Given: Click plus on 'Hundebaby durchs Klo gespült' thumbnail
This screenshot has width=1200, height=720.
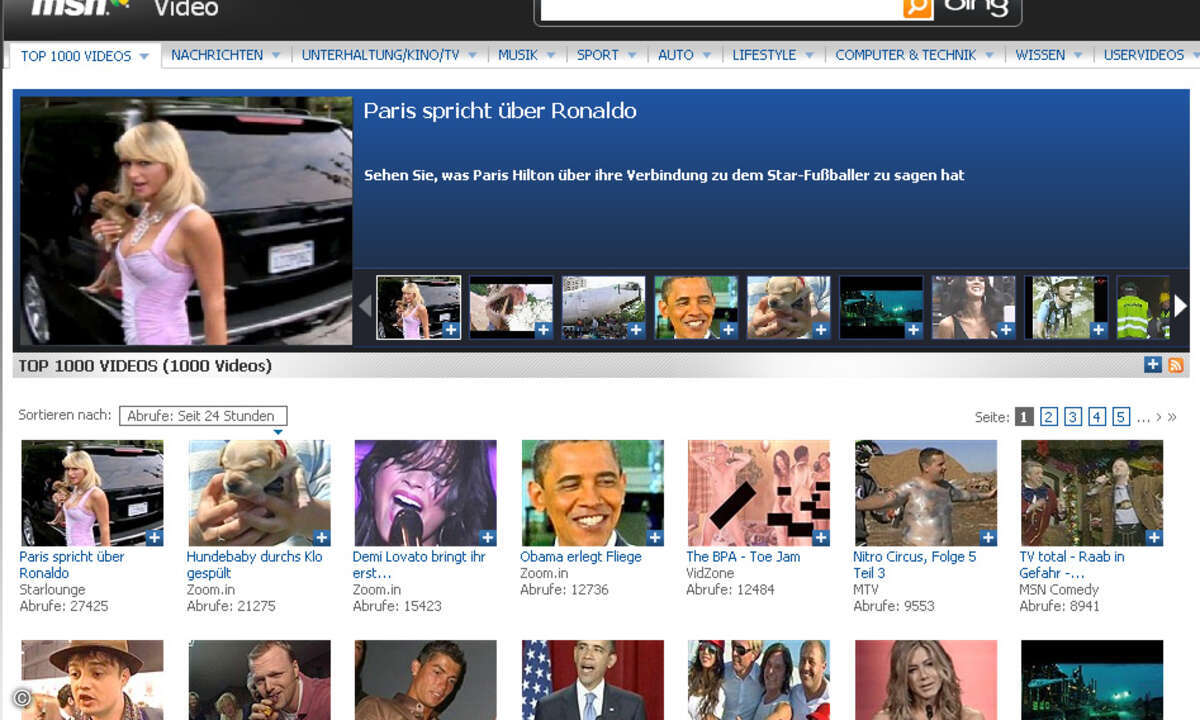Looking at the screenshot, I should (321, 538).
